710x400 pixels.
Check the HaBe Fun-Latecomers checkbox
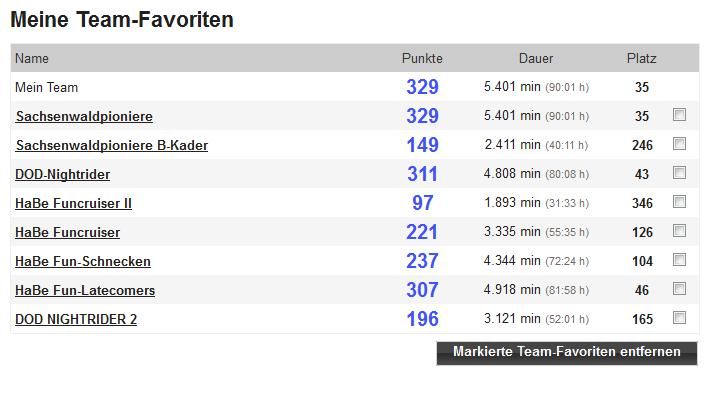680,289
